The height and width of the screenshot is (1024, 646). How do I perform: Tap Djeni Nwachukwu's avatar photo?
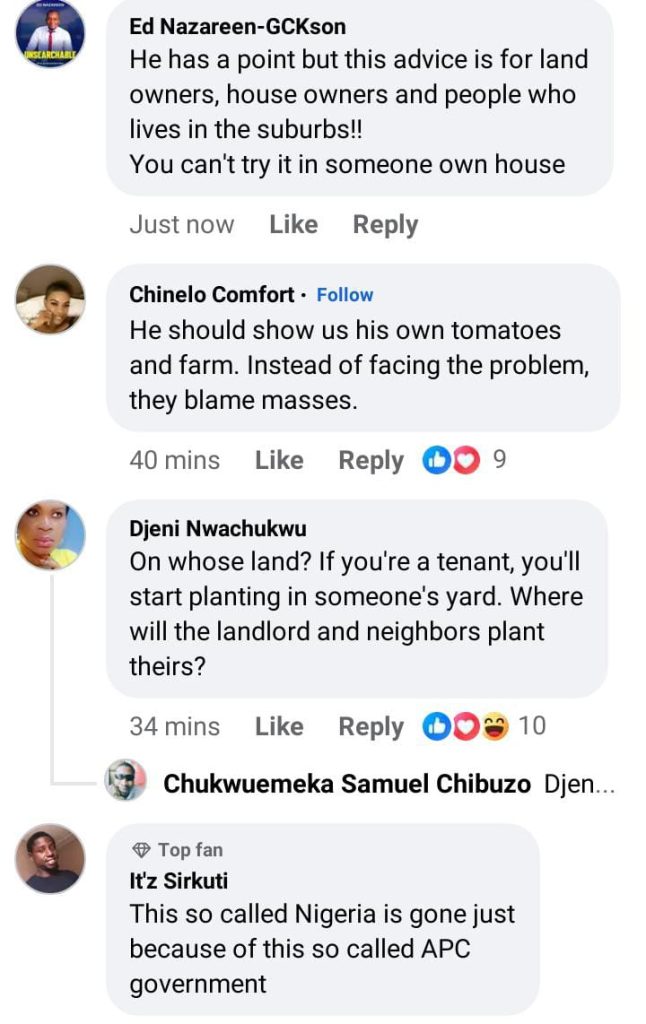[50, 535]
